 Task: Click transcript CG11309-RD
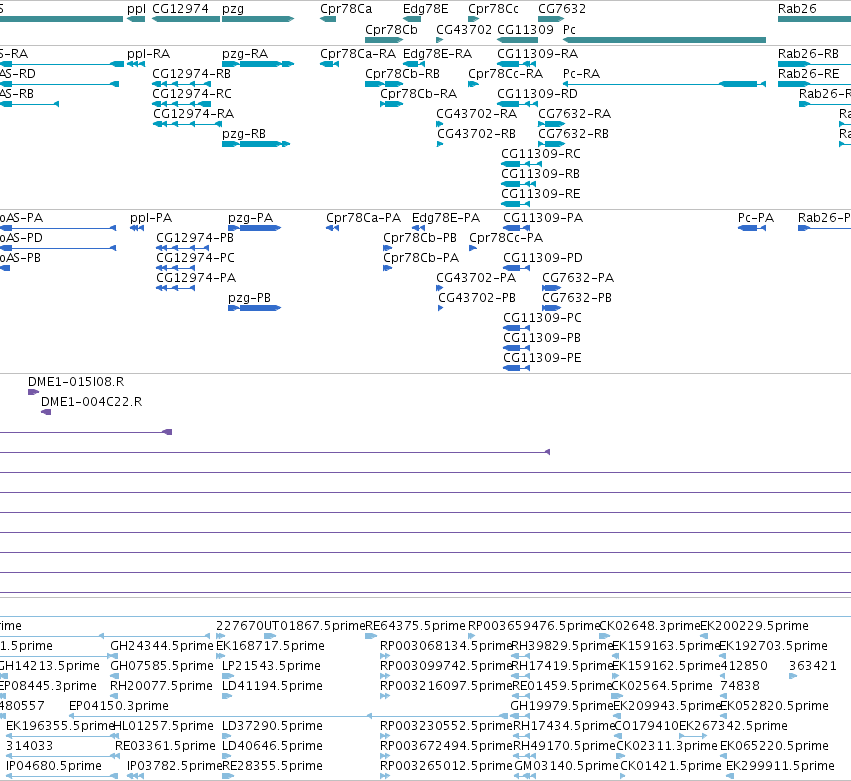coord(517,104)
